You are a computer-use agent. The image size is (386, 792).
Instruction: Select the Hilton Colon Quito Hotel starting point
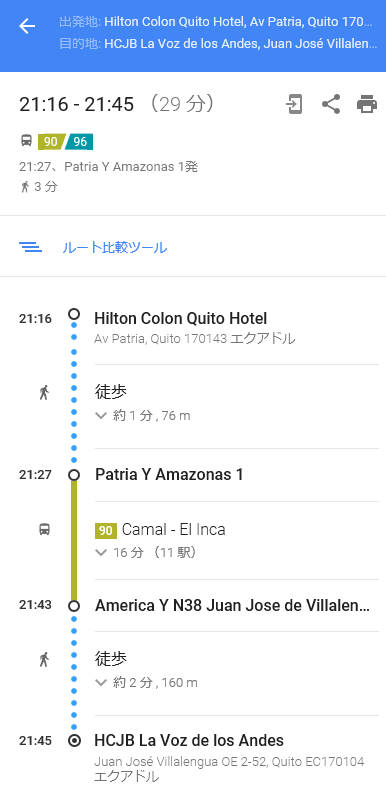(181, 319)
